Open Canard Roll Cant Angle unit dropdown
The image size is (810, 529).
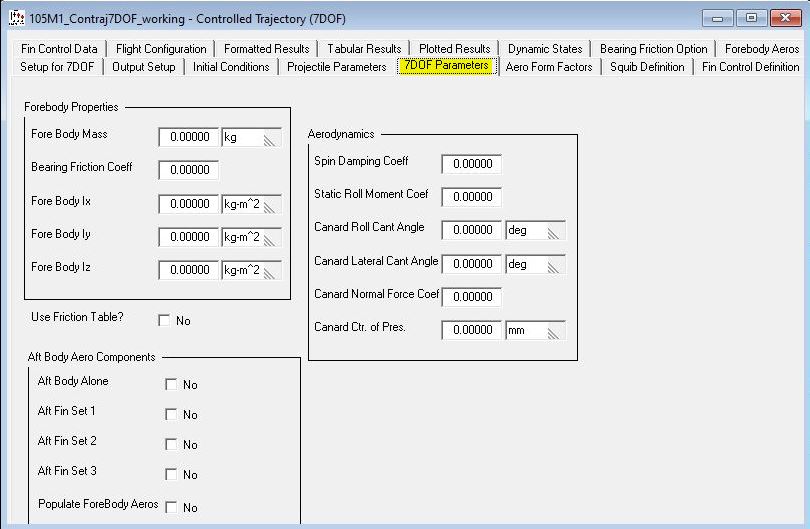[535, 230]
